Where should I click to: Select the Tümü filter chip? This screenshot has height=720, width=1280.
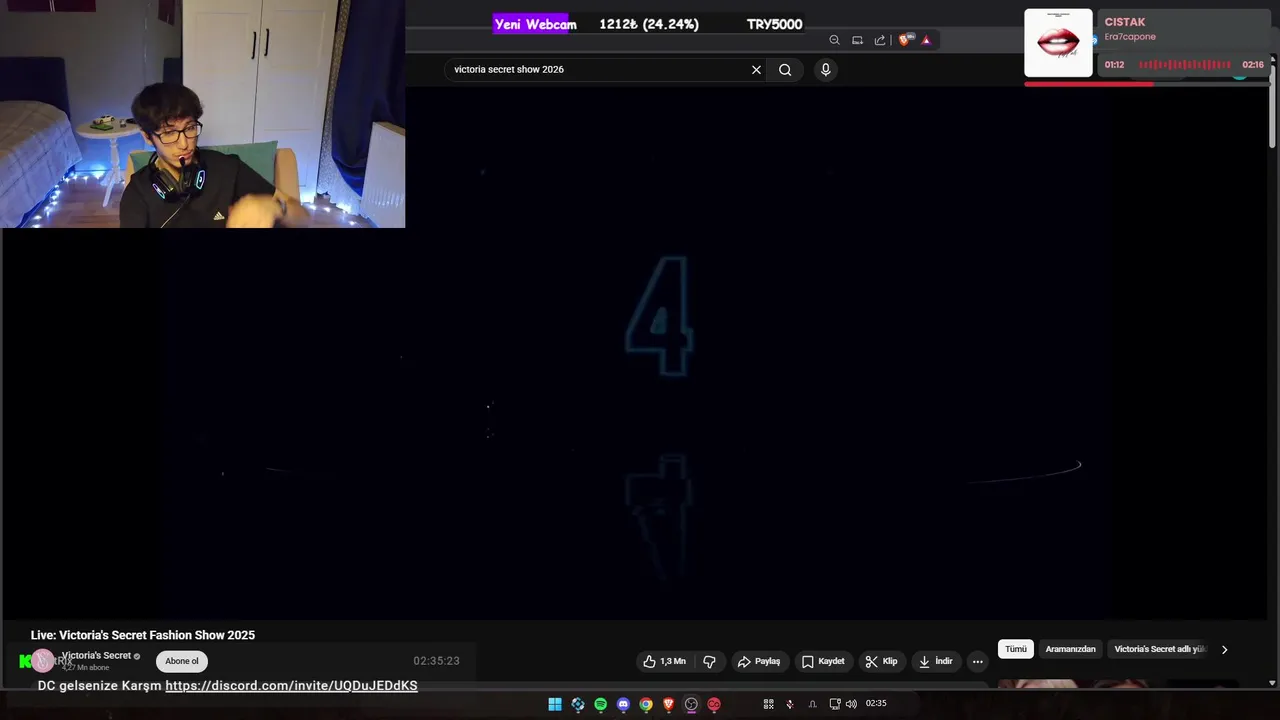point(1016,649)
